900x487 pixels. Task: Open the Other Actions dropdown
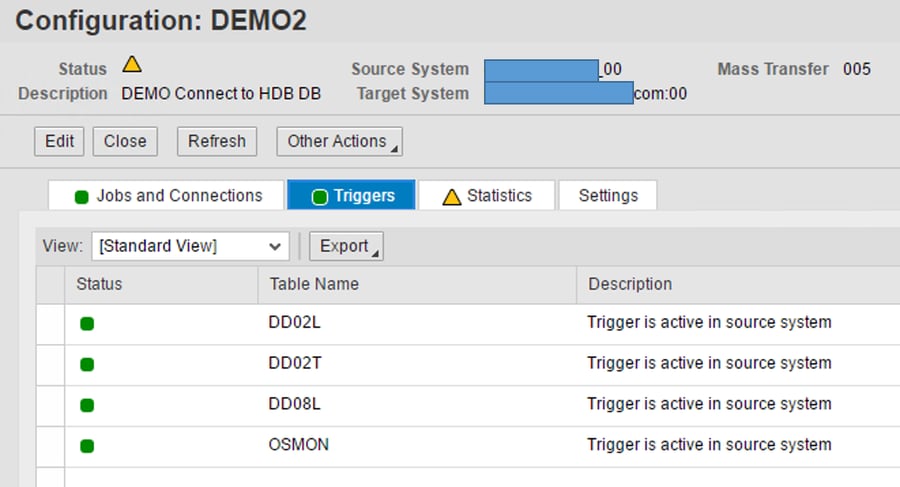339,141
